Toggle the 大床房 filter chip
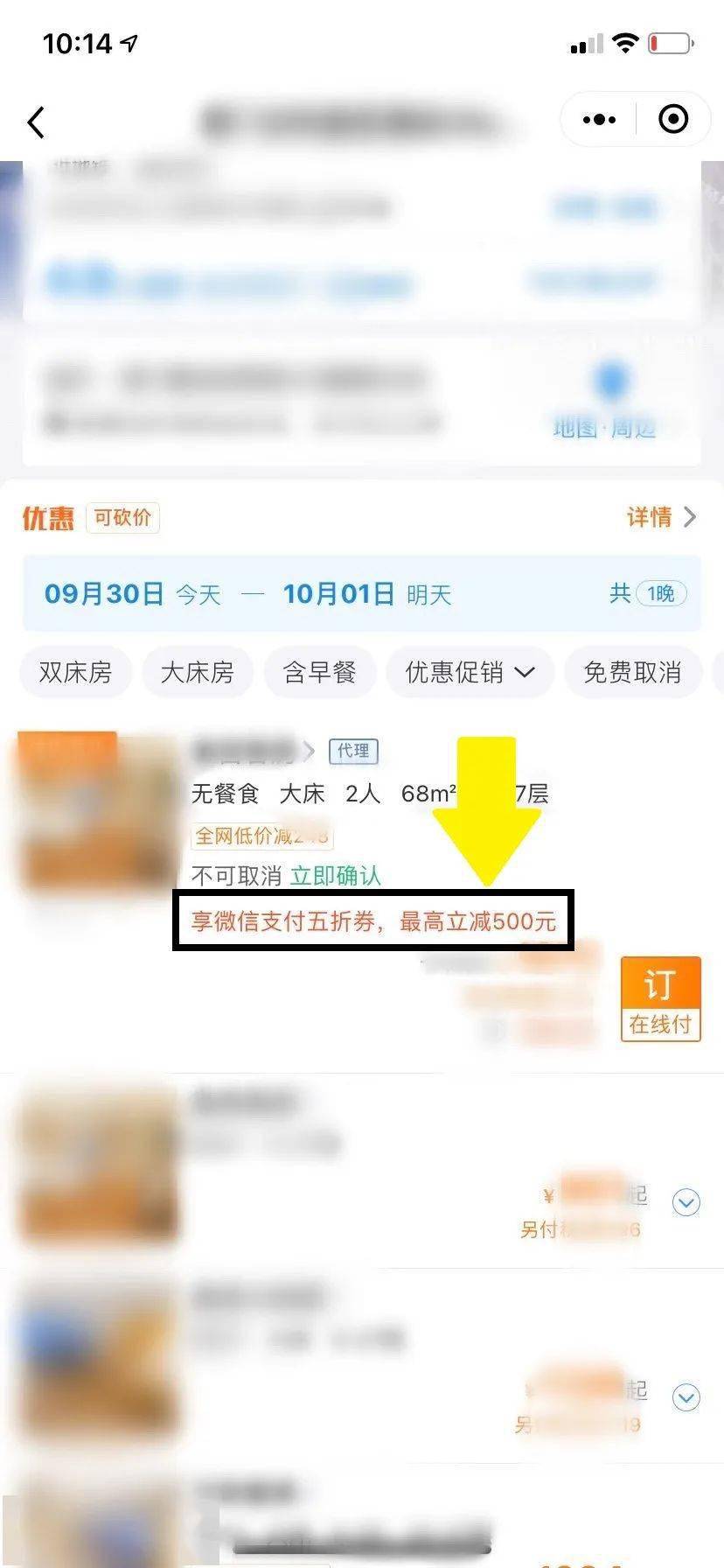Image resolution: width=724 pixels, height=1568 pixels. pyautogui.click(x=198, y=672)
